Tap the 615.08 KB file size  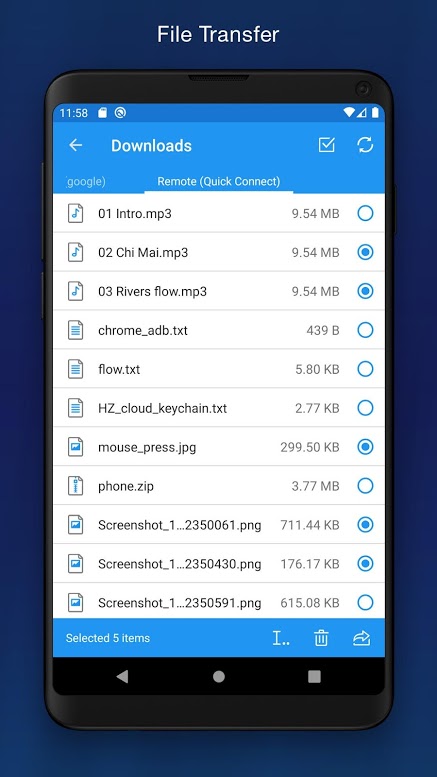pos(310,603)
